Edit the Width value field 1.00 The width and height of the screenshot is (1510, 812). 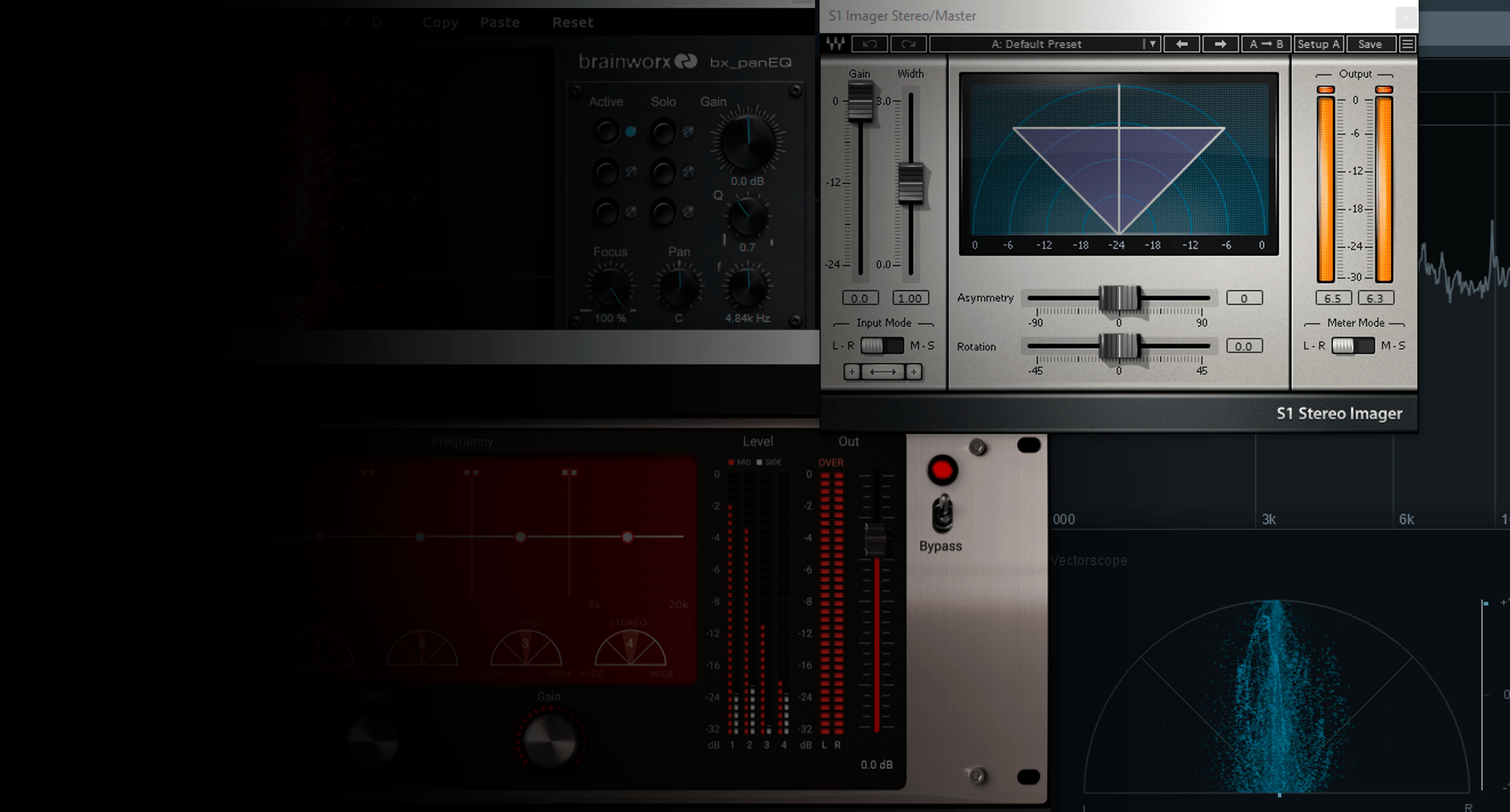[x=910, y=298]
